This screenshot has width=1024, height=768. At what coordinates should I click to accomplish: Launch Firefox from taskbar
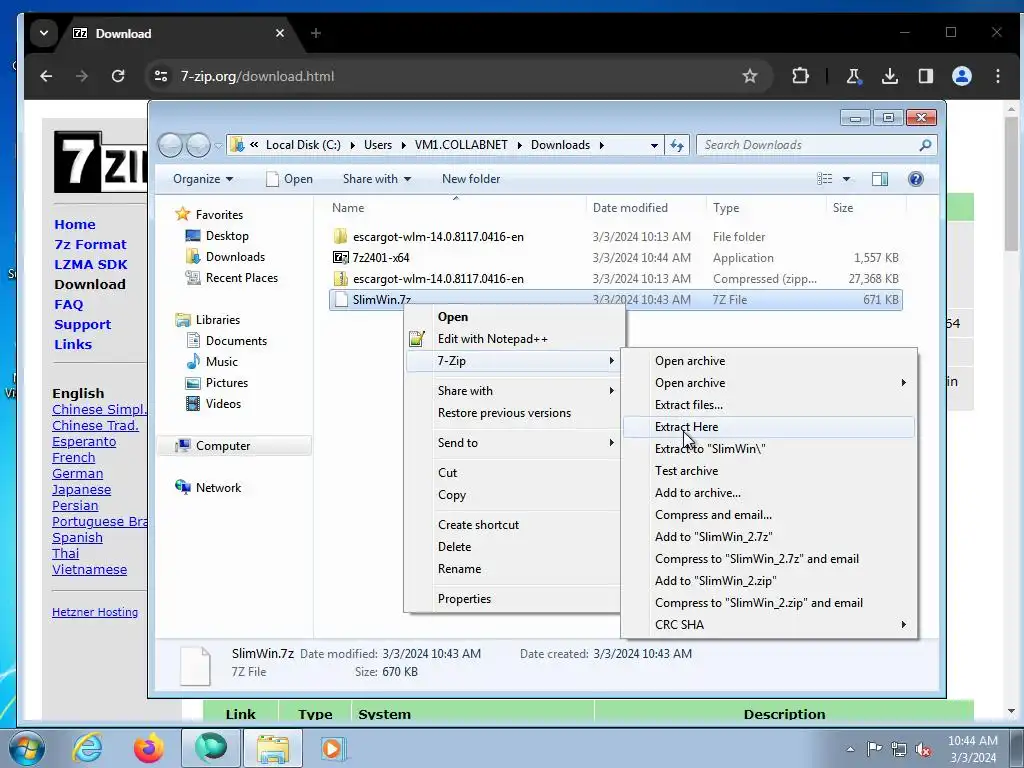click(148, 748)
